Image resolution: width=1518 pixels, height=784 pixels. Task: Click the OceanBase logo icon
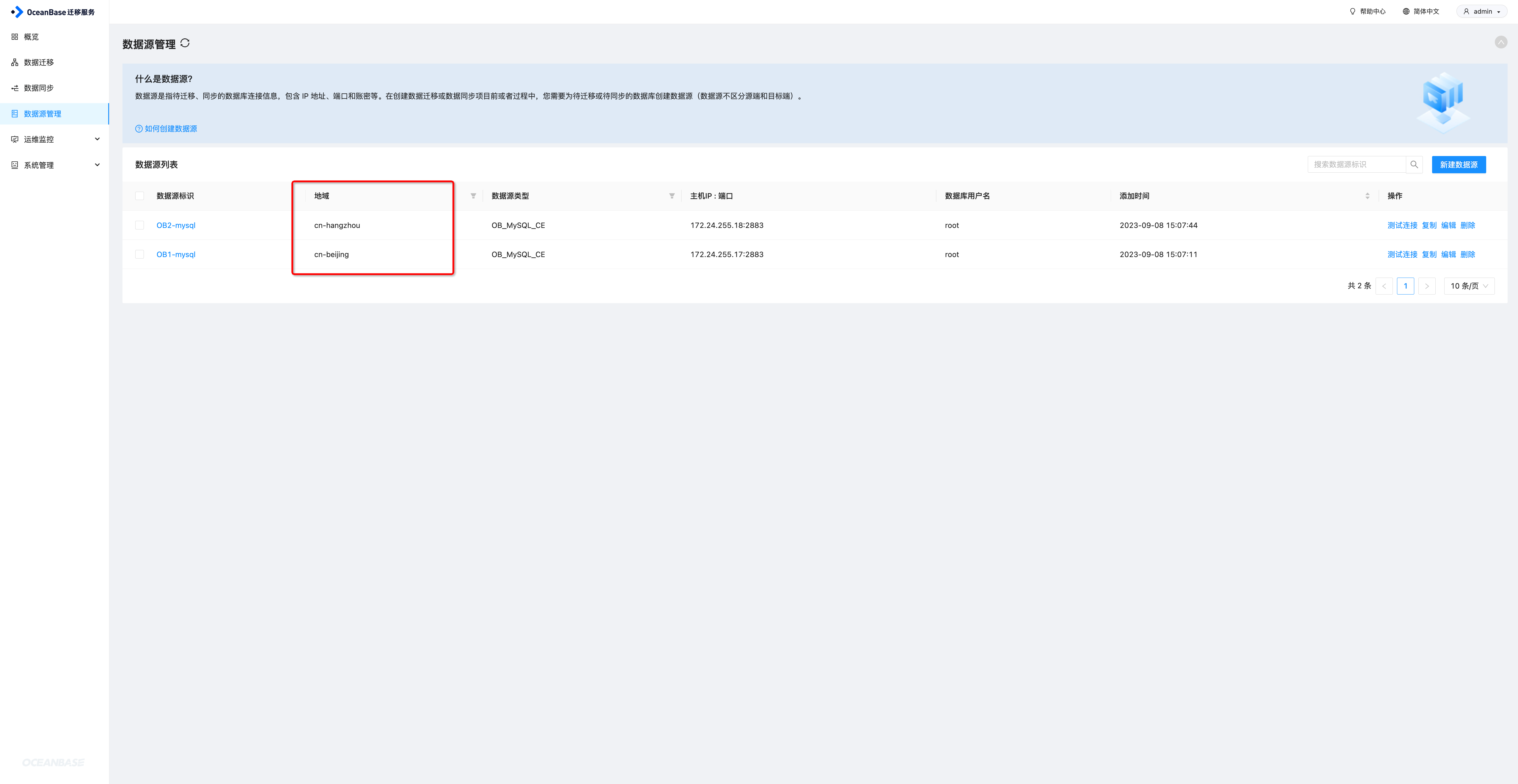[17, 12]
